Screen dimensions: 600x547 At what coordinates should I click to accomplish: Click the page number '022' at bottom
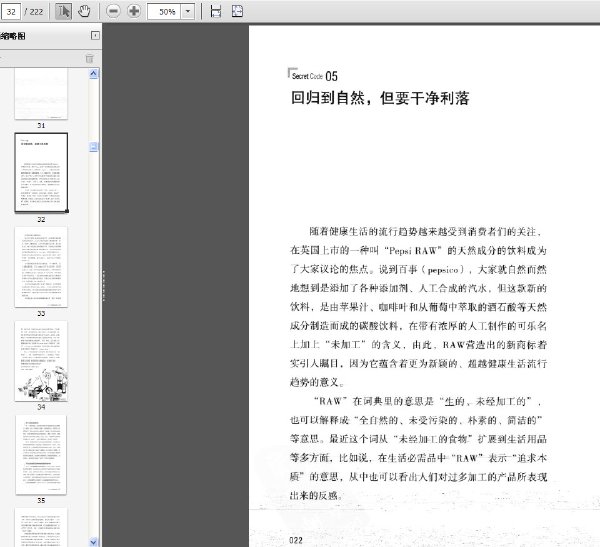click(x=296, y=540)
